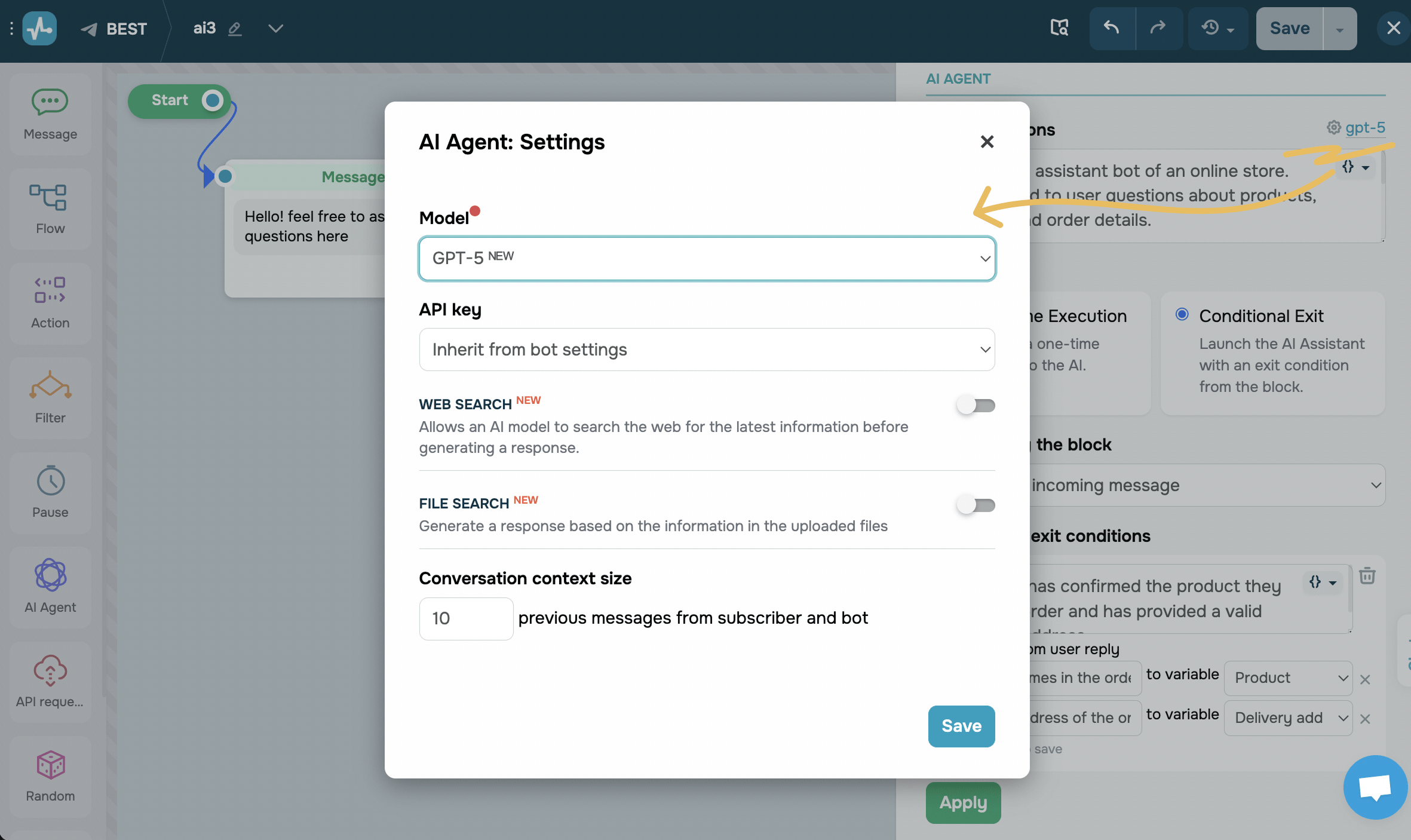Click the gpt-5 settings link

tap(1364, 127)
